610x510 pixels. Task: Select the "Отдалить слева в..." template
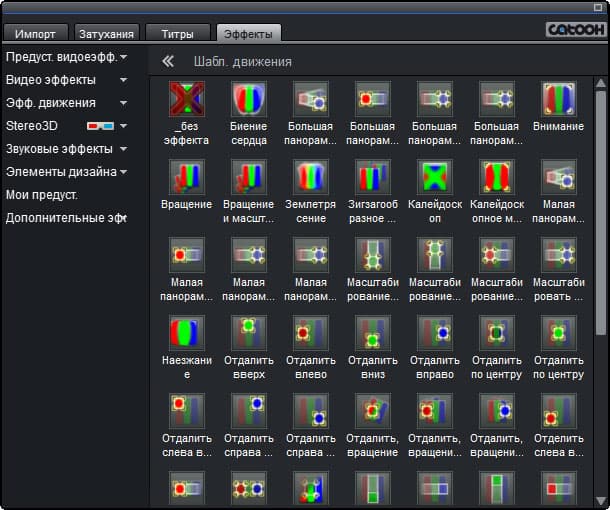[187, 411]
